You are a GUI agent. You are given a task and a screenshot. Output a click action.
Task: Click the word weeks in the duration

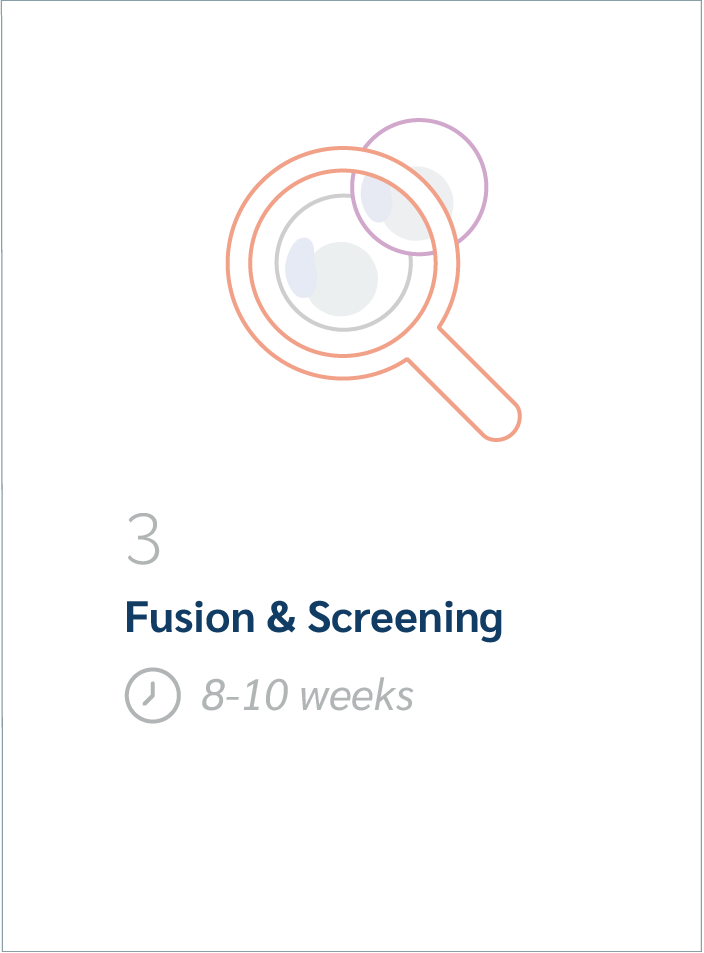pyautogui.click(x=357, y=696)
